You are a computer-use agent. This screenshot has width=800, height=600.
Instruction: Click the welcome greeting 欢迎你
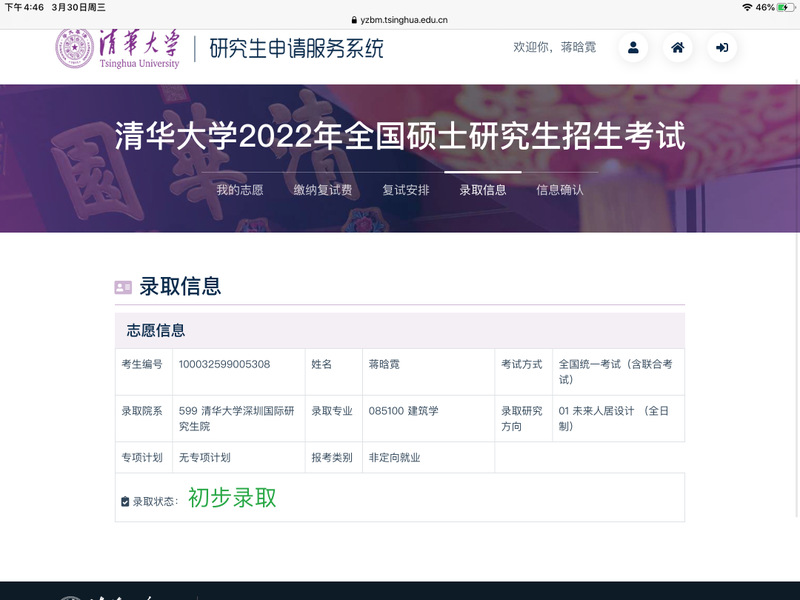coord(555,47)
